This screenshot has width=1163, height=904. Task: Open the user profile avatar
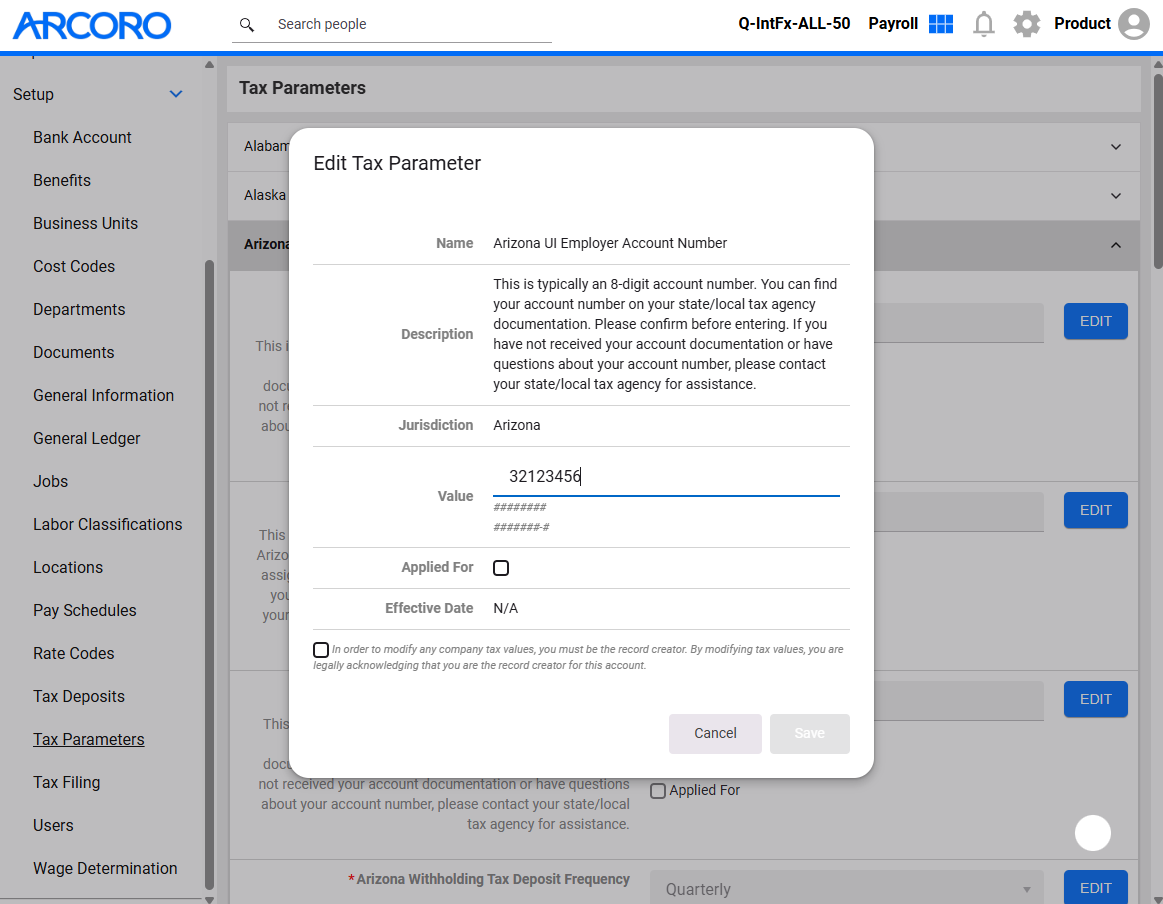(1133, 24)
